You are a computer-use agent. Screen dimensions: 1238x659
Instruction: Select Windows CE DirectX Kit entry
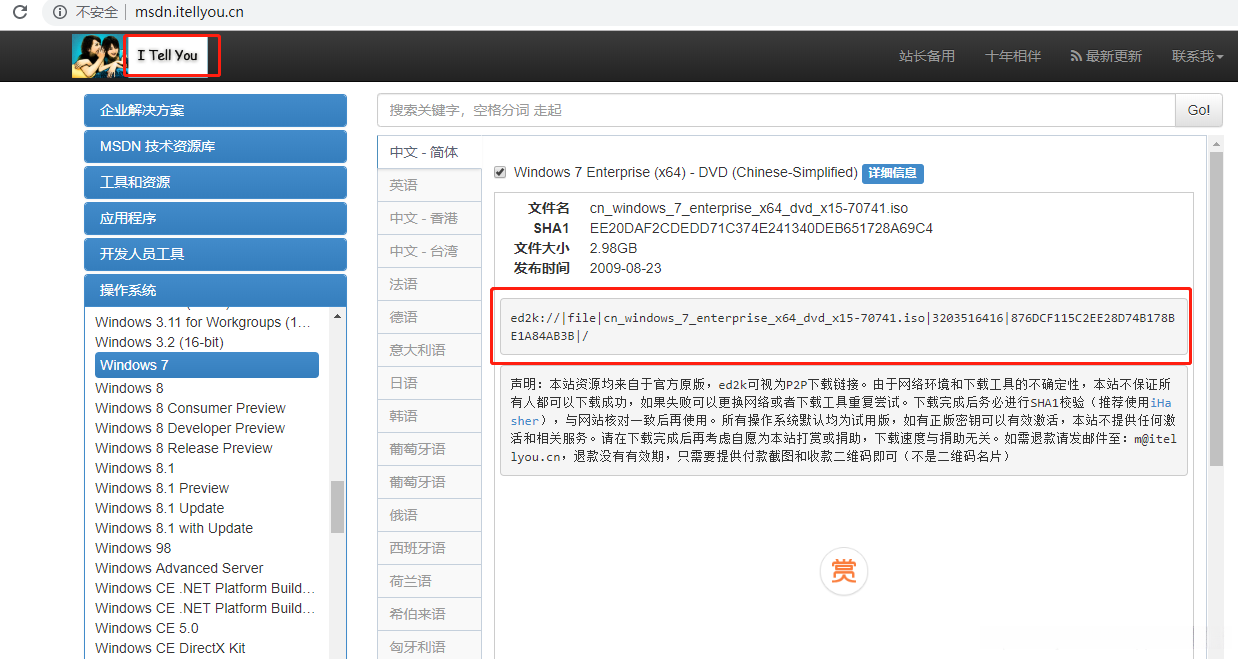pos(170,648)
